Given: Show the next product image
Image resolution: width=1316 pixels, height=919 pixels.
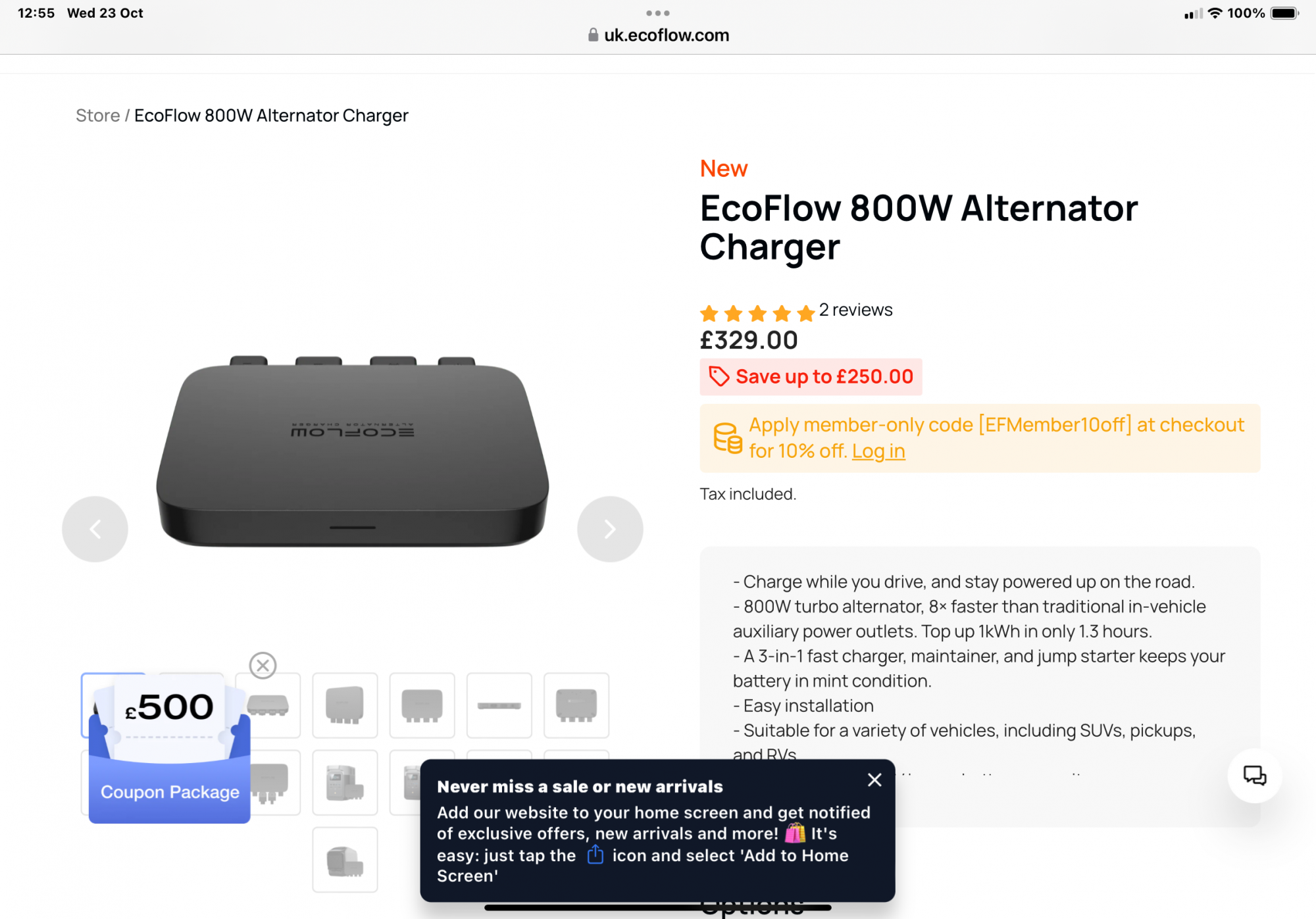Looking at the screenshot, I should tap(609, 529).
